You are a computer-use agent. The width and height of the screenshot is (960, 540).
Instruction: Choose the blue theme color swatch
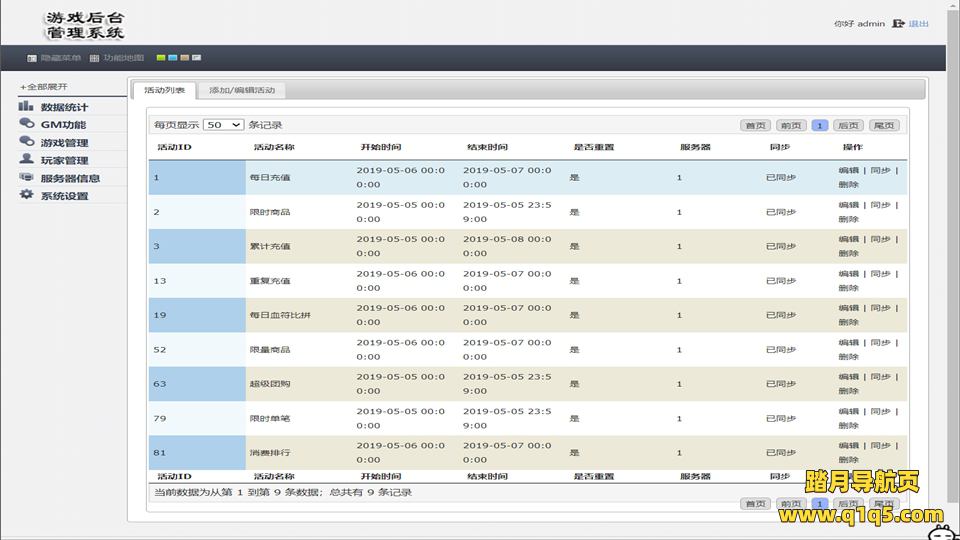tap(173, 58)
